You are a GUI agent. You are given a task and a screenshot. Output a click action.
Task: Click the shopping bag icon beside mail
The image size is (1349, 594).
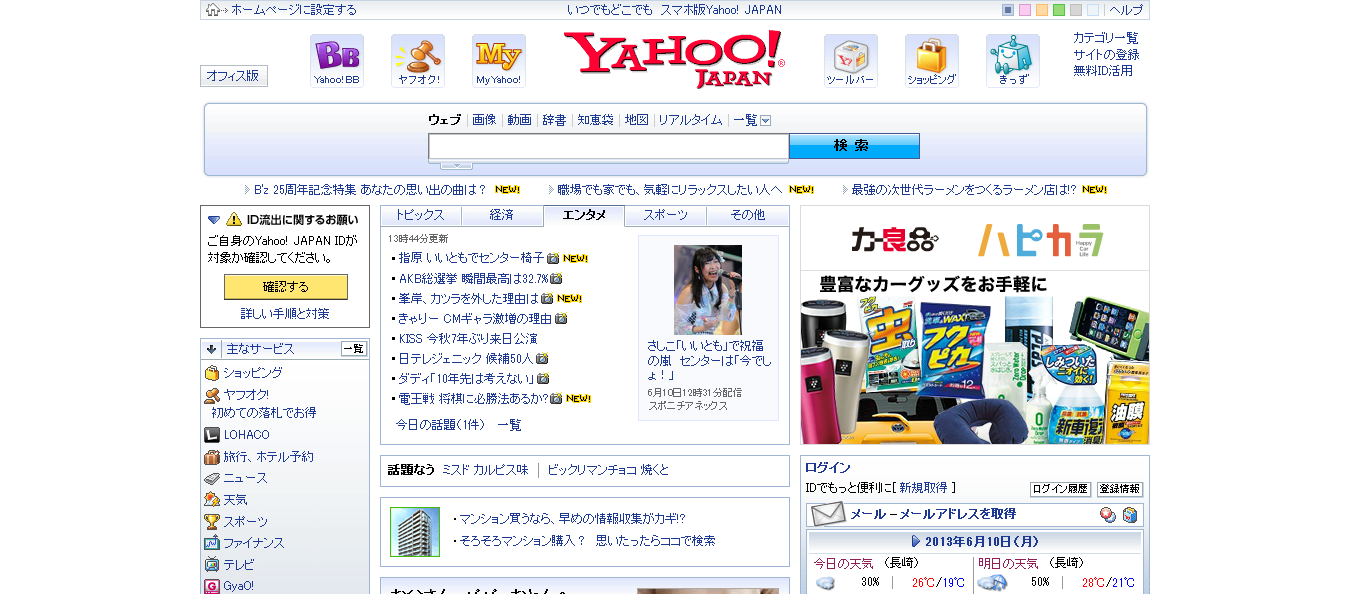pyautogui.click(x=1130, y=515)
